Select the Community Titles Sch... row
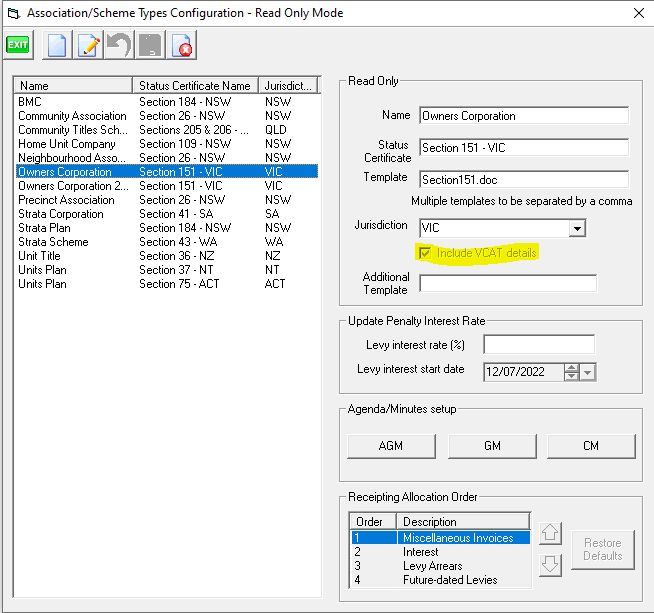The image size is (654, 613). [x=167, y=130]
